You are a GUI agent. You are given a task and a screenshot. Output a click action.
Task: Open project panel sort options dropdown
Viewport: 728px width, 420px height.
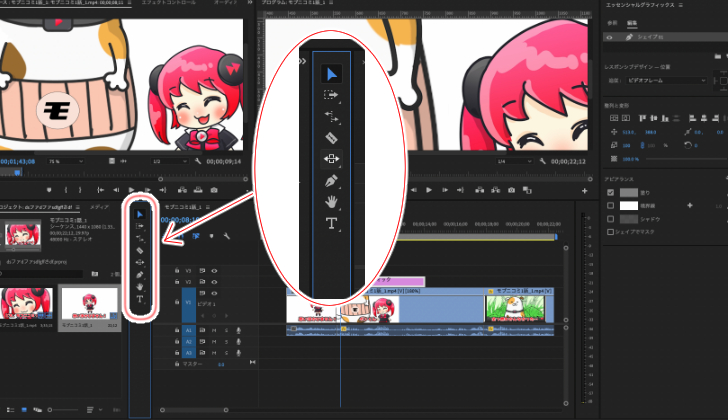tap(94, 410)
